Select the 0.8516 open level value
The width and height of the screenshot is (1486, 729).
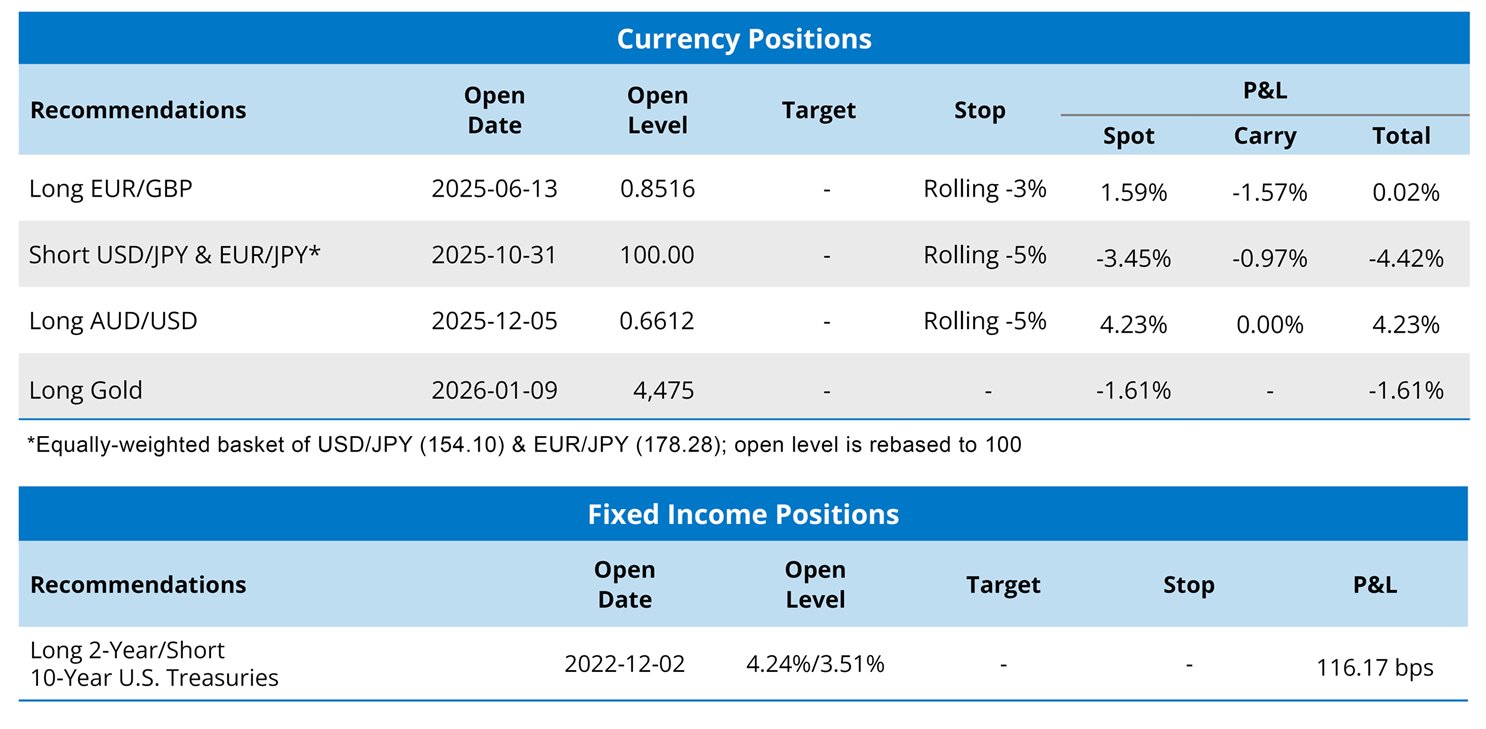657,188
